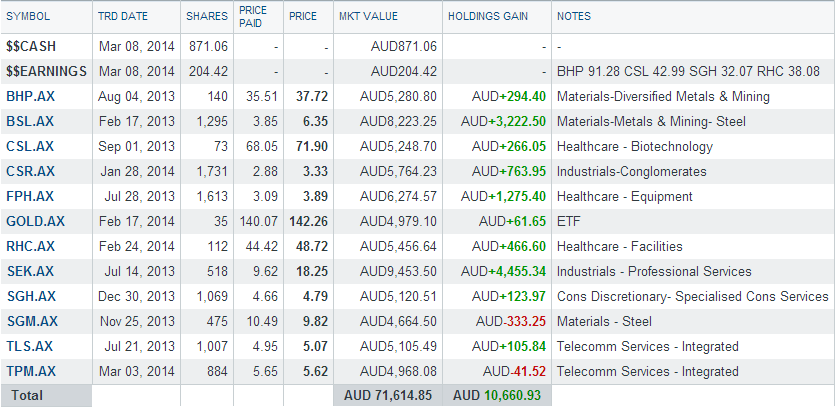
Task: Open the SGM.AX ticker link
Action: (x=32, y=321)
